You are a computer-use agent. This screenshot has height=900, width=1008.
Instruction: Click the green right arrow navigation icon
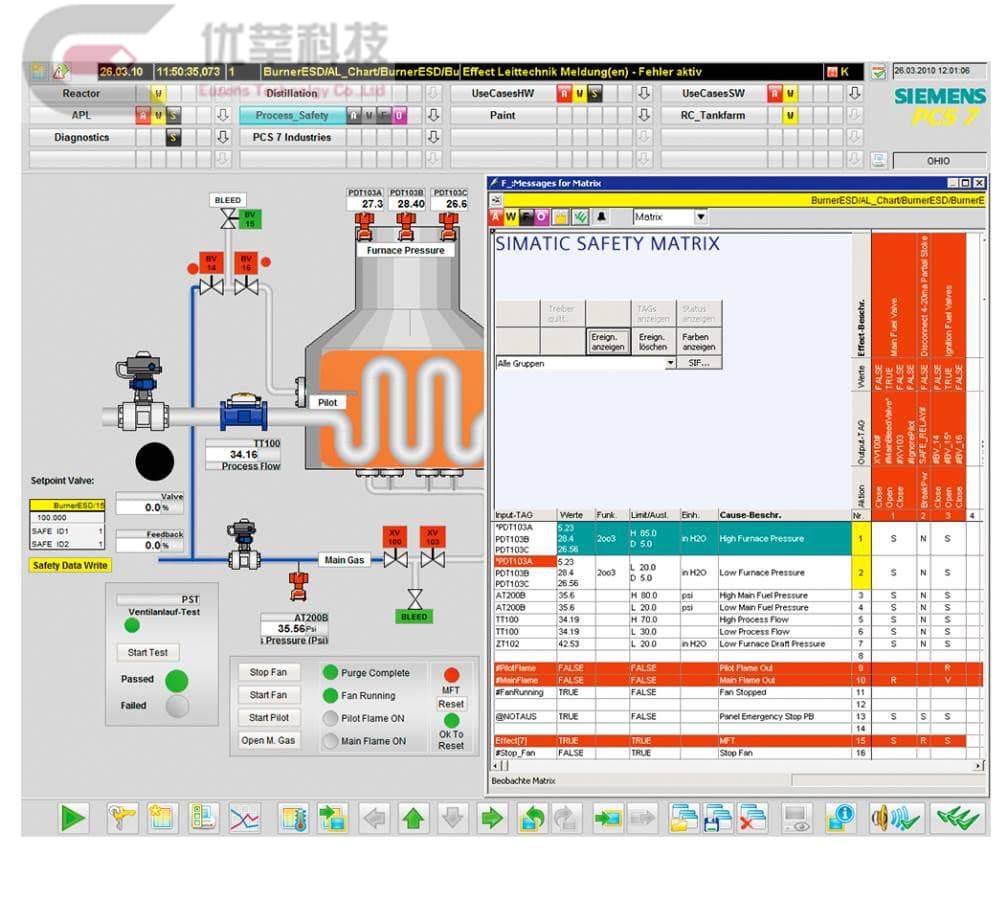(490, 819)
